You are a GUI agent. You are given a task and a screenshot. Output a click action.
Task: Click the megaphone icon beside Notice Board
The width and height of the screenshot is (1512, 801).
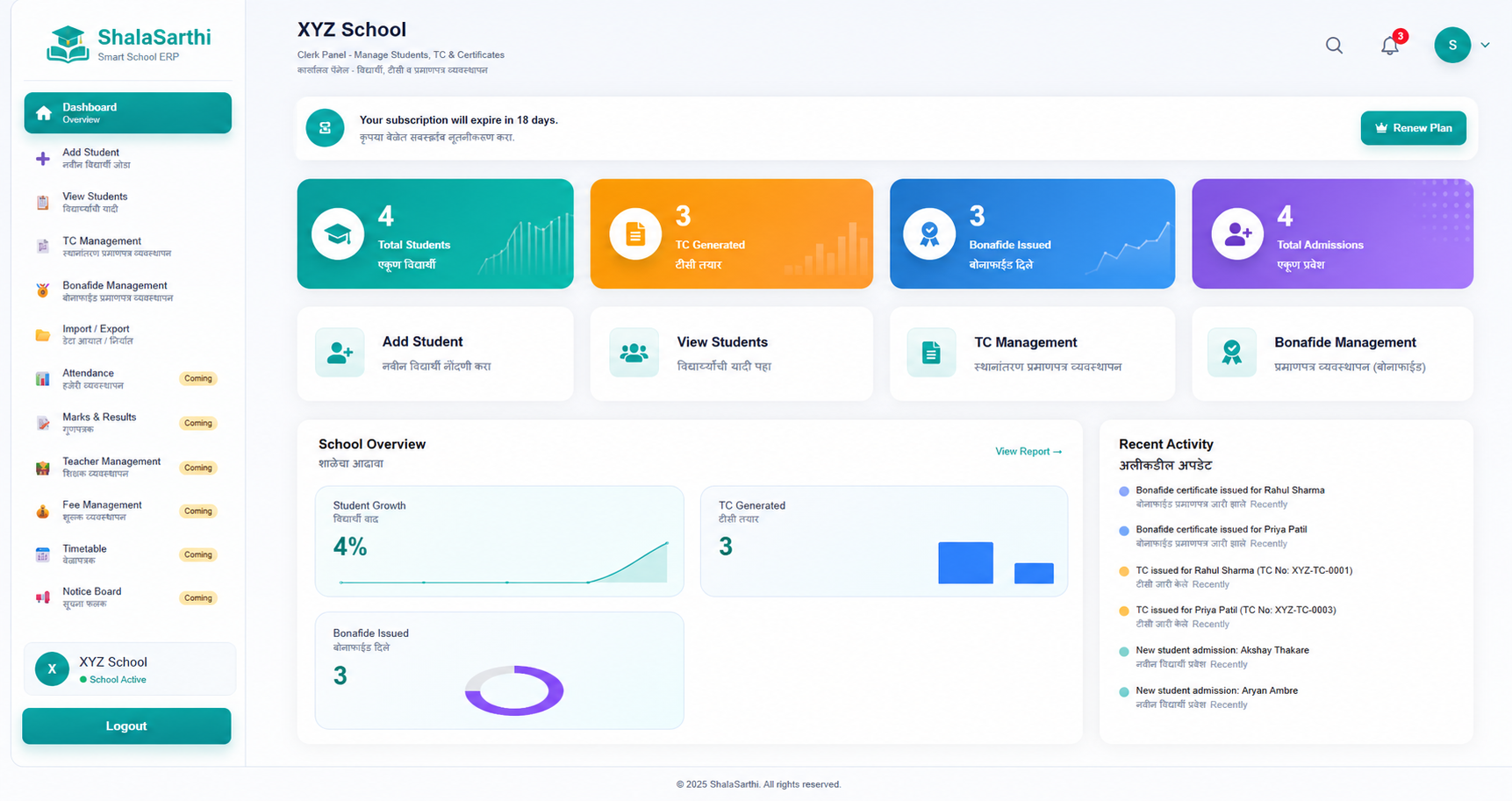coord(42,597)
